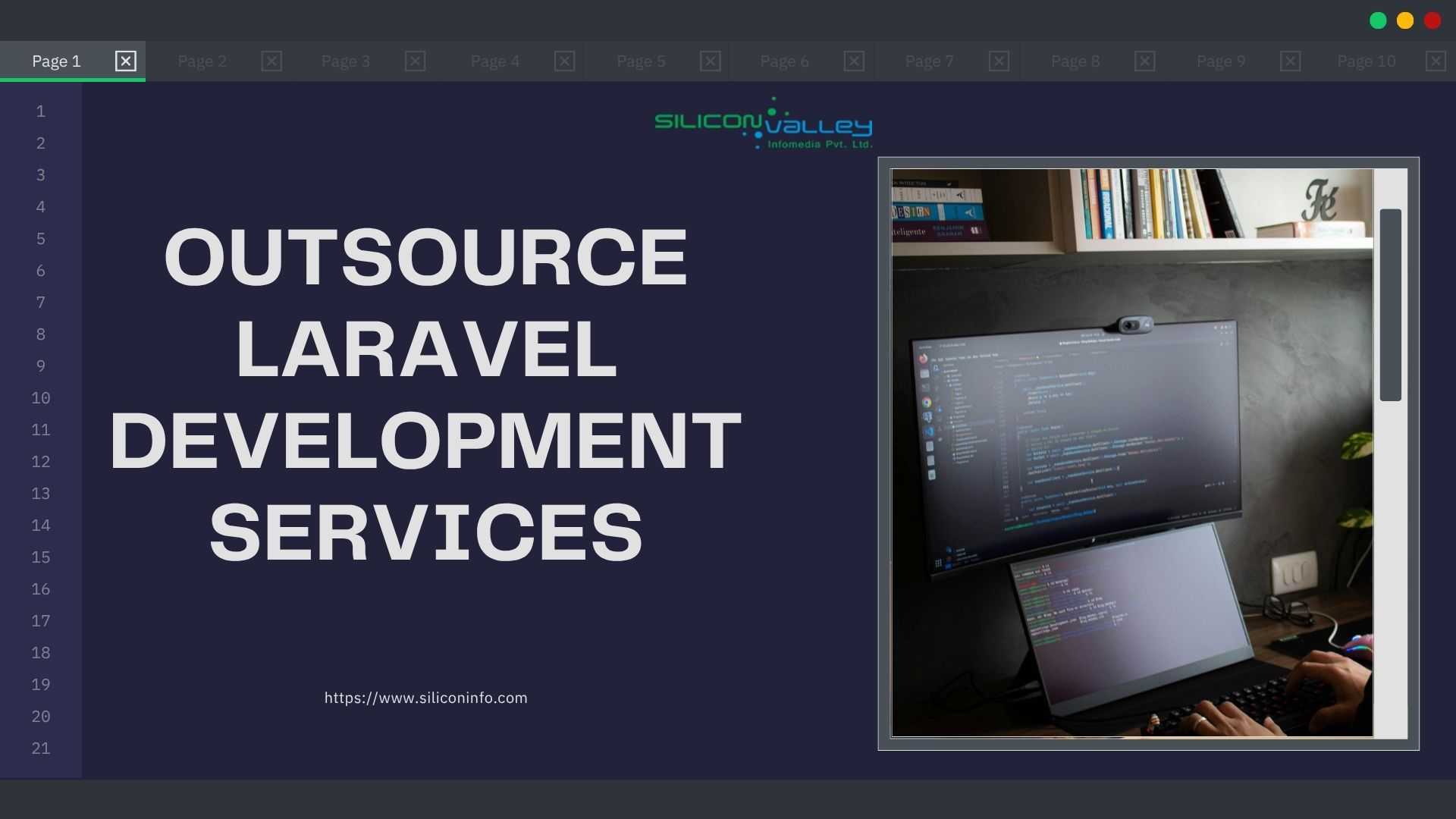Screen dimensions: 1456x819
Task: Close the Page 1 tab
Action: click(x=125, y=61)
